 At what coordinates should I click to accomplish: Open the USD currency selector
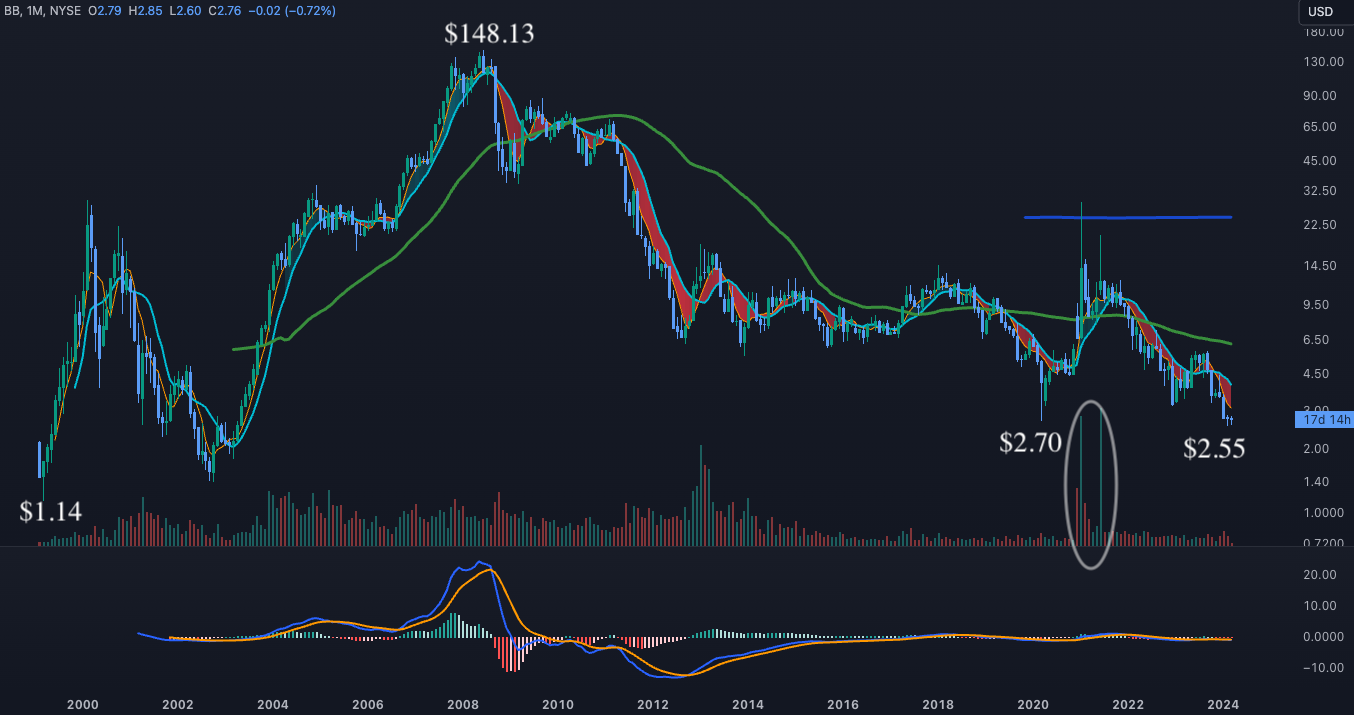click(1321, 12)
